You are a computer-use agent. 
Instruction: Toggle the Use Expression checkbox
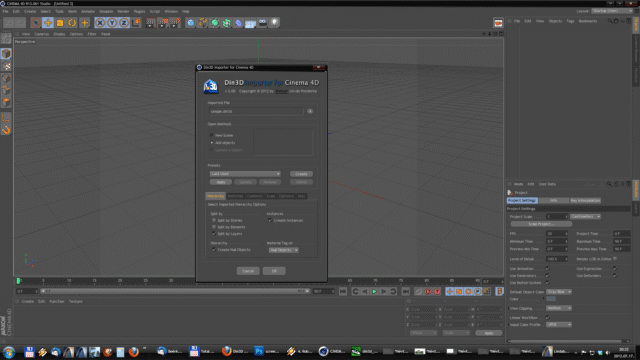pos(615,269)
